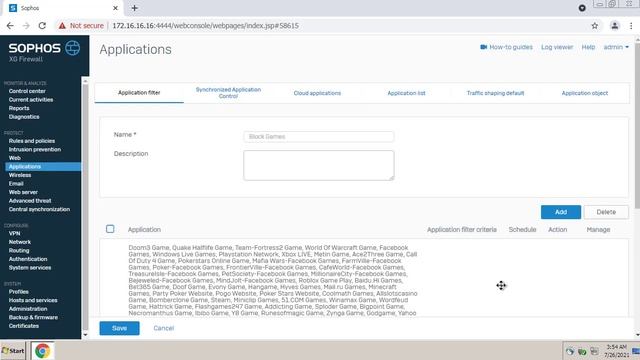Image resolution: width=640 pixels, height=360 pixels.
Task: Click the Name field containing Block Games
Action: tap(319, 136)
